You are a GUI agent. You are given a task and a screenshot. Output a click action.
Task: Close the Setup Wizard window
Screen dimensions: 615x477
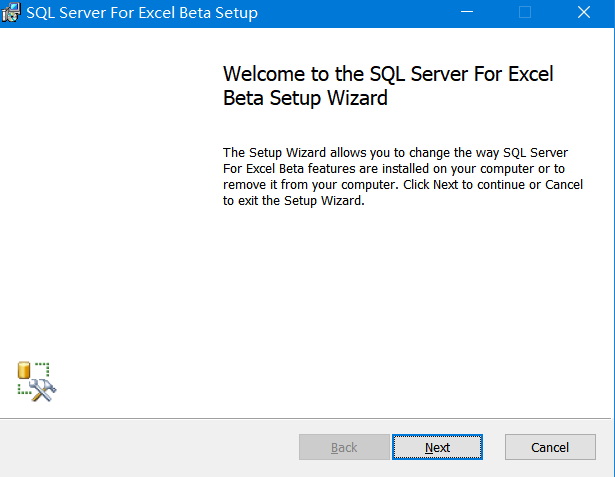tap(584, 13)
